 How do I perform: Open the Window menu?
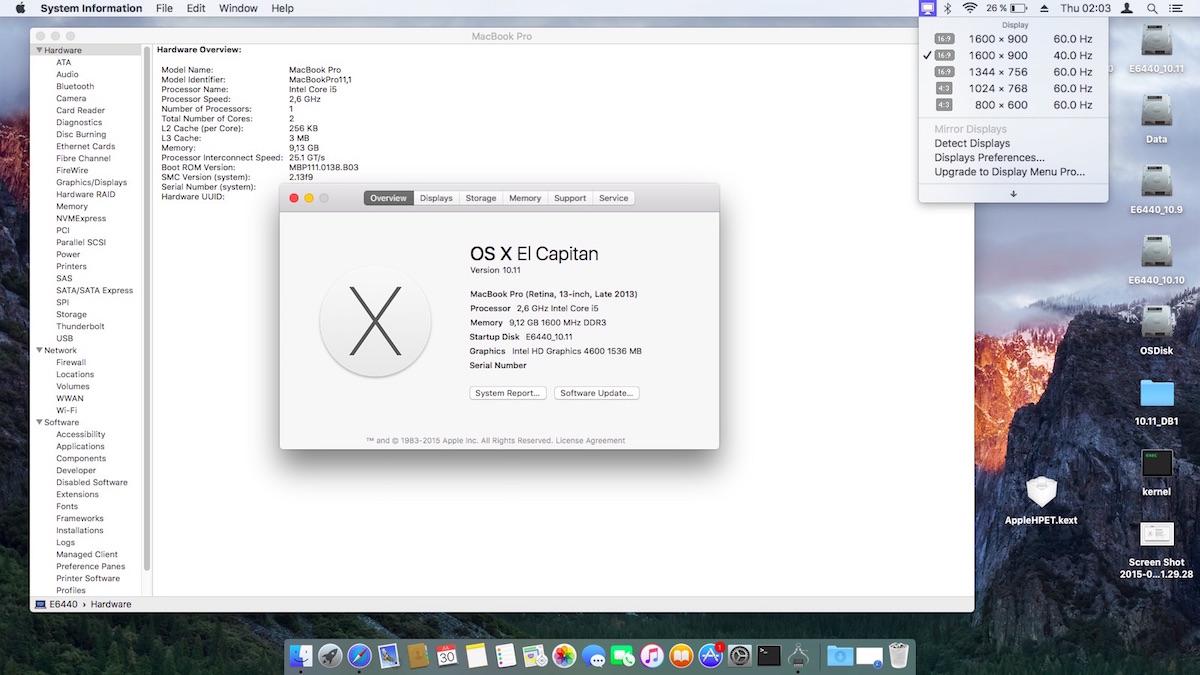tap(238, 8)
